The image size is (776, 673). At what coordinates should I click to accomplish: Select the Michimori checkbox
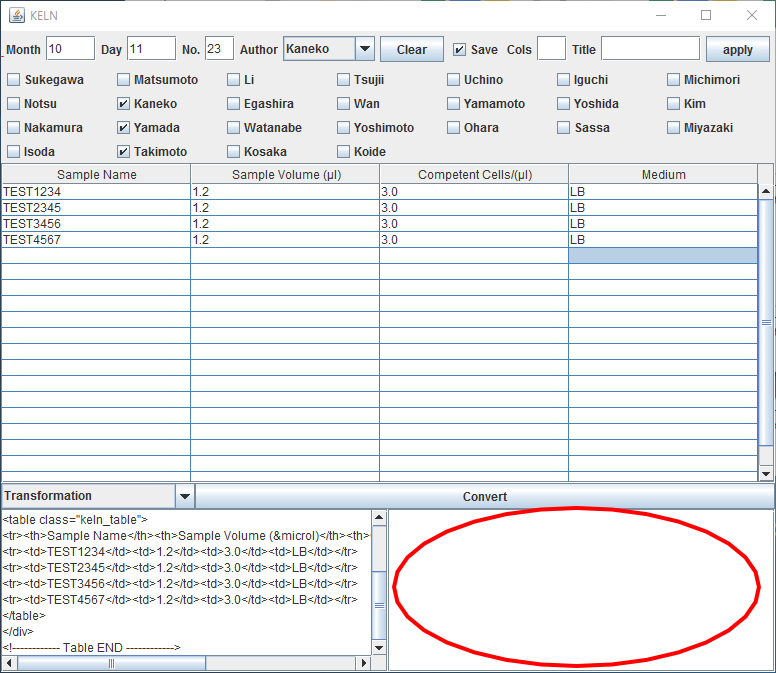[673, 80]
